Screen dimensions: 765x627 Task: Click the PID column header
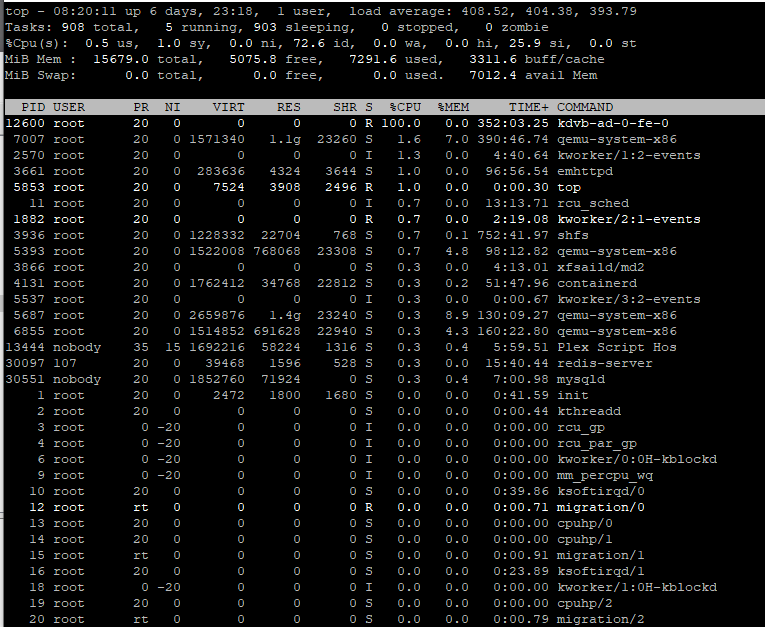coord(33,107)
